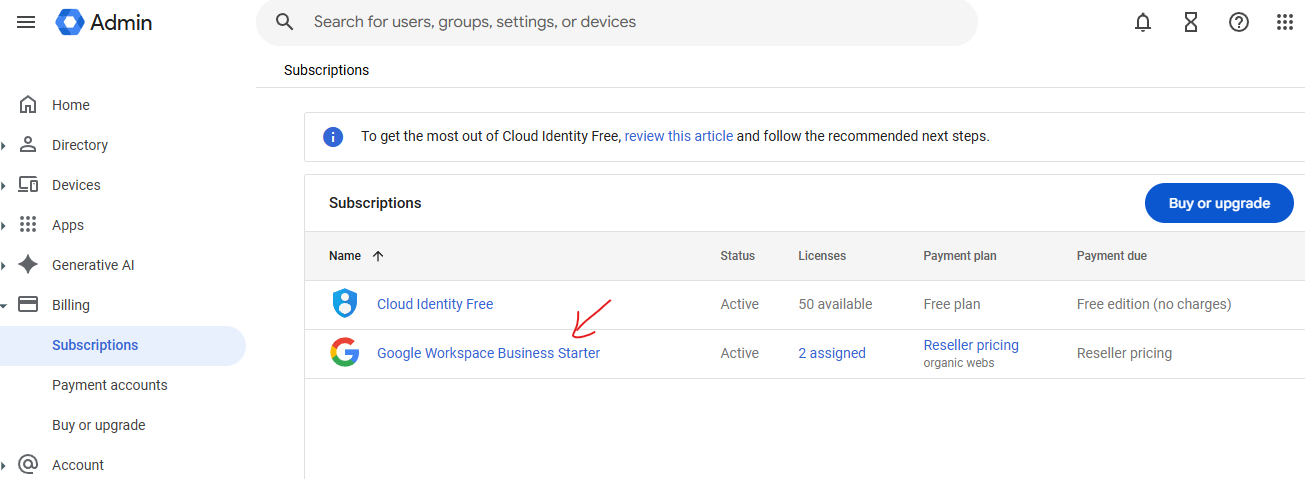Open the notifications bell
This screenshot has width=1305, height=479.
click(x=1143, y=22)
